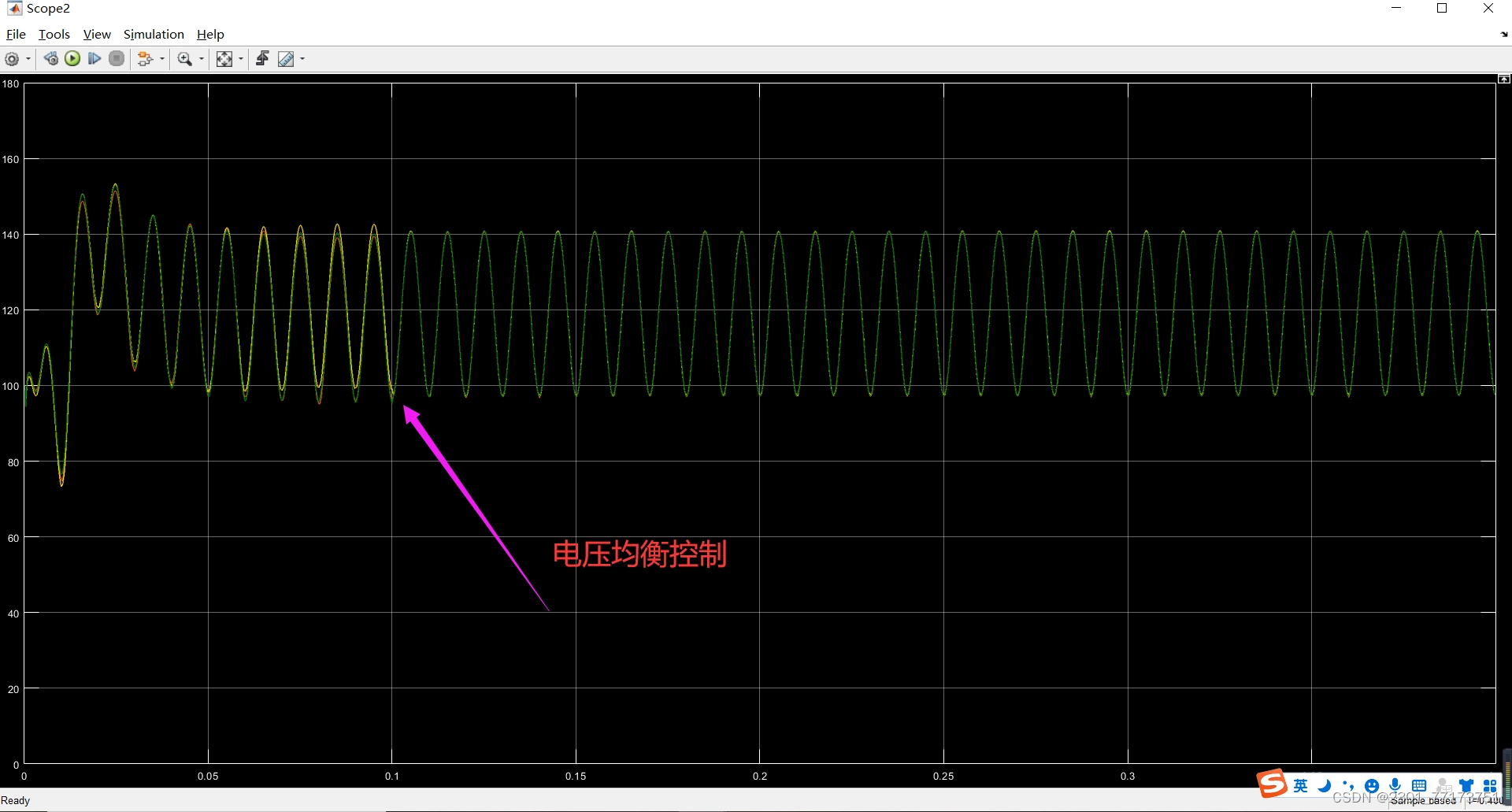Click the Step Forward button
The height and width of the screenshot is (812, 1512).
tap(94, 59)
